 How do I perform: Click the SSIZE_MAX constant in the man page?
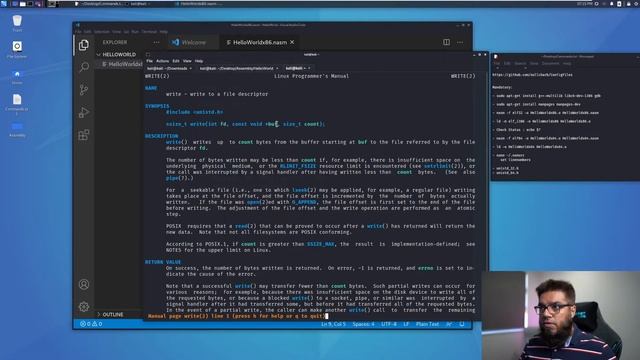[x=321, y=244]
